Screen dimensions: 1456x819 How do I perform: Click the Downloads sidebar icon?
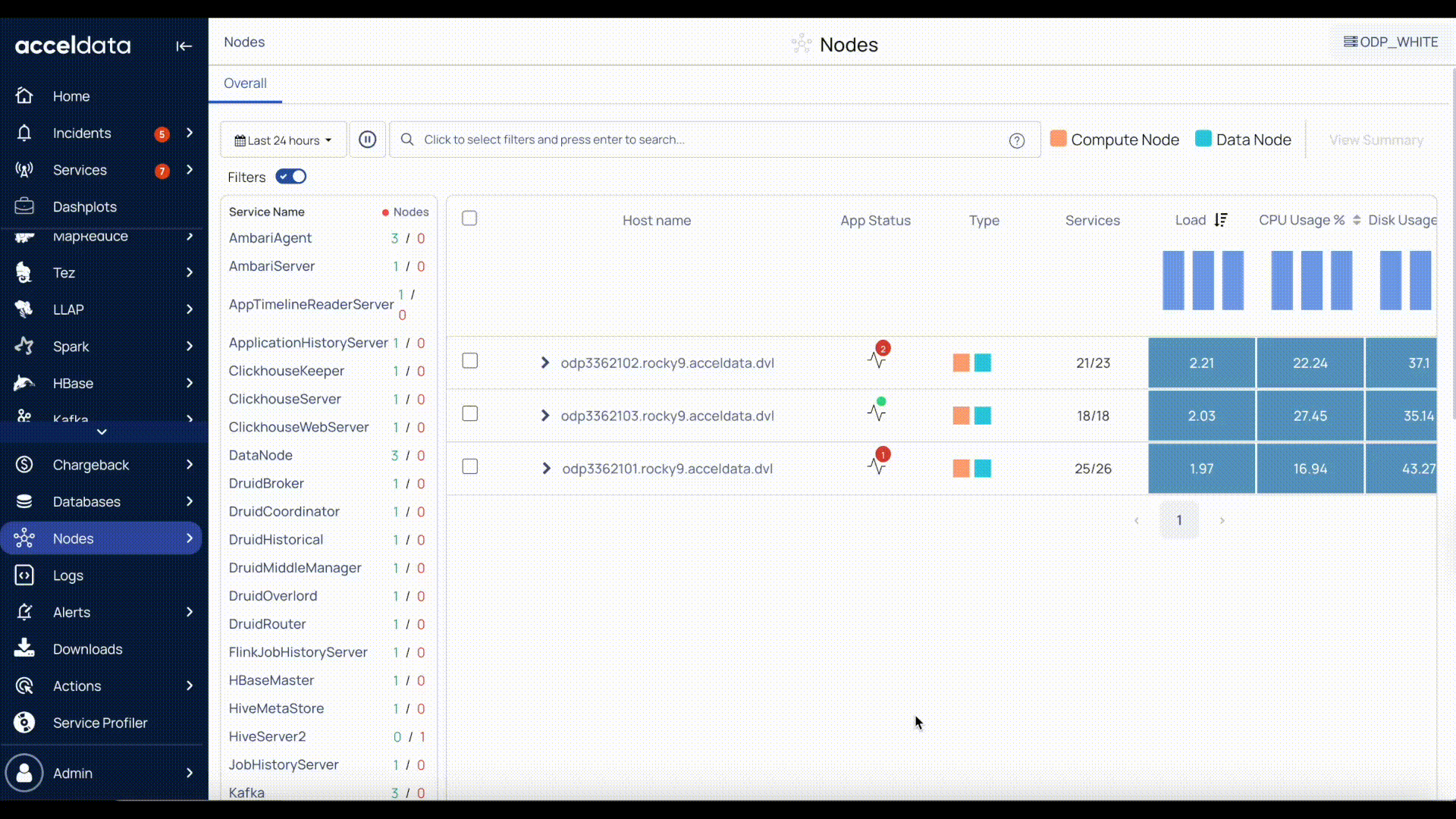tap(24, 649)
